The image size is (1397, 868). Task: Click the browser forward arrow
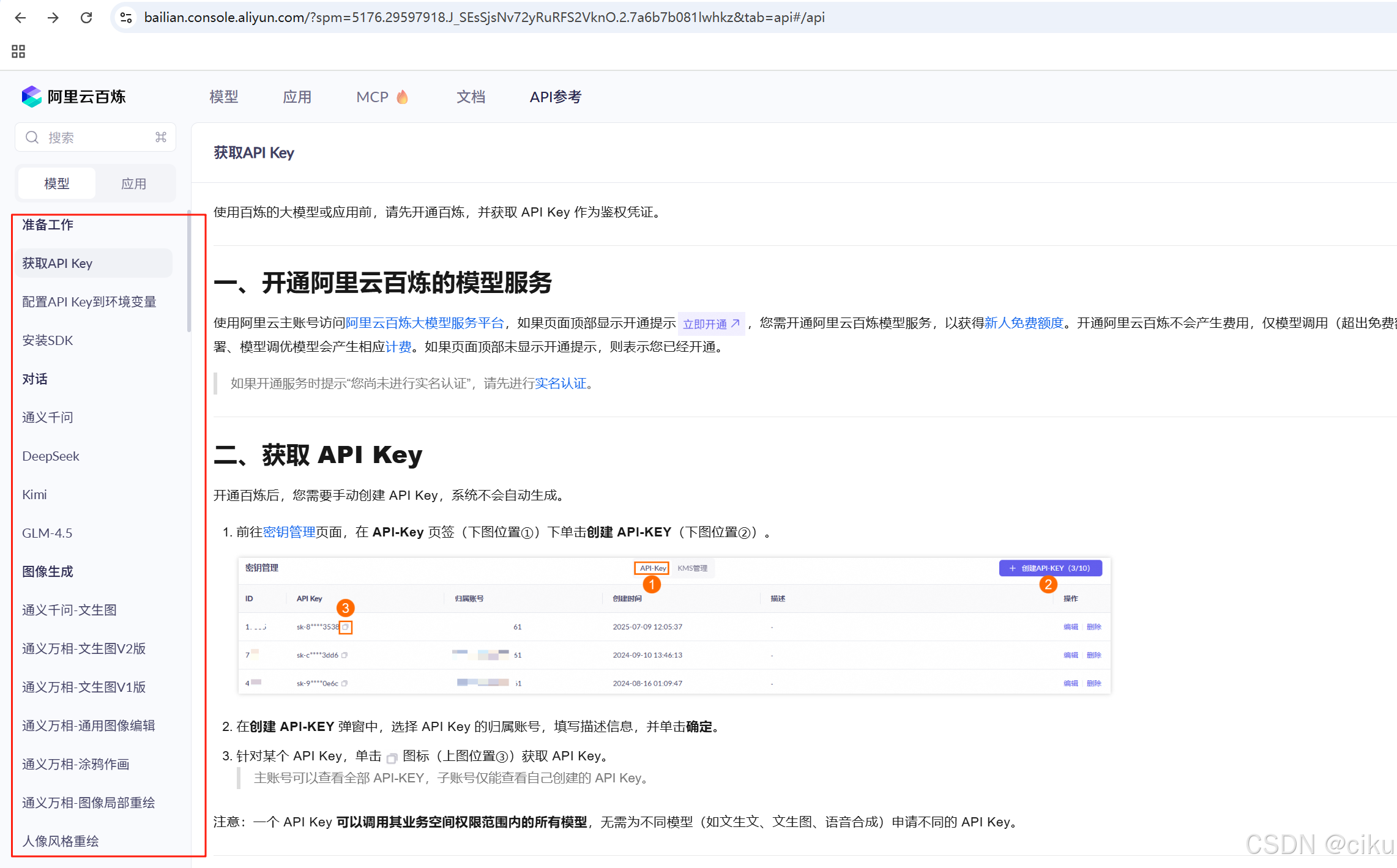[x=53, y=18]
